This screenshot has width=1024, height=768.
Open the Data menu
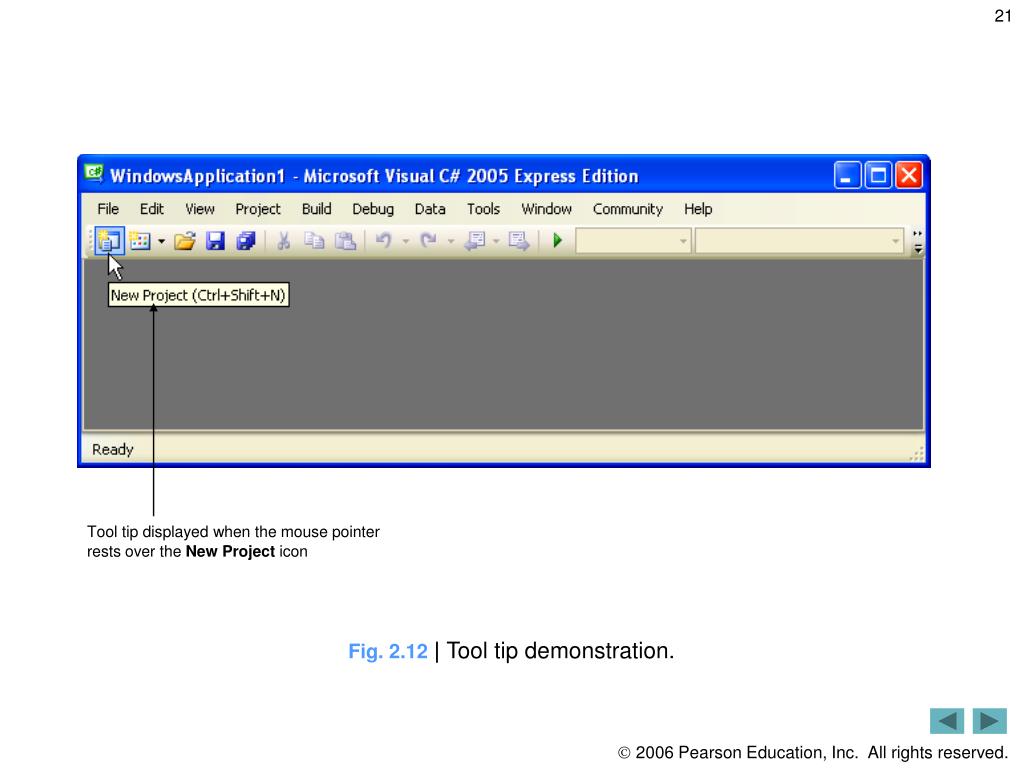(430, 209)
